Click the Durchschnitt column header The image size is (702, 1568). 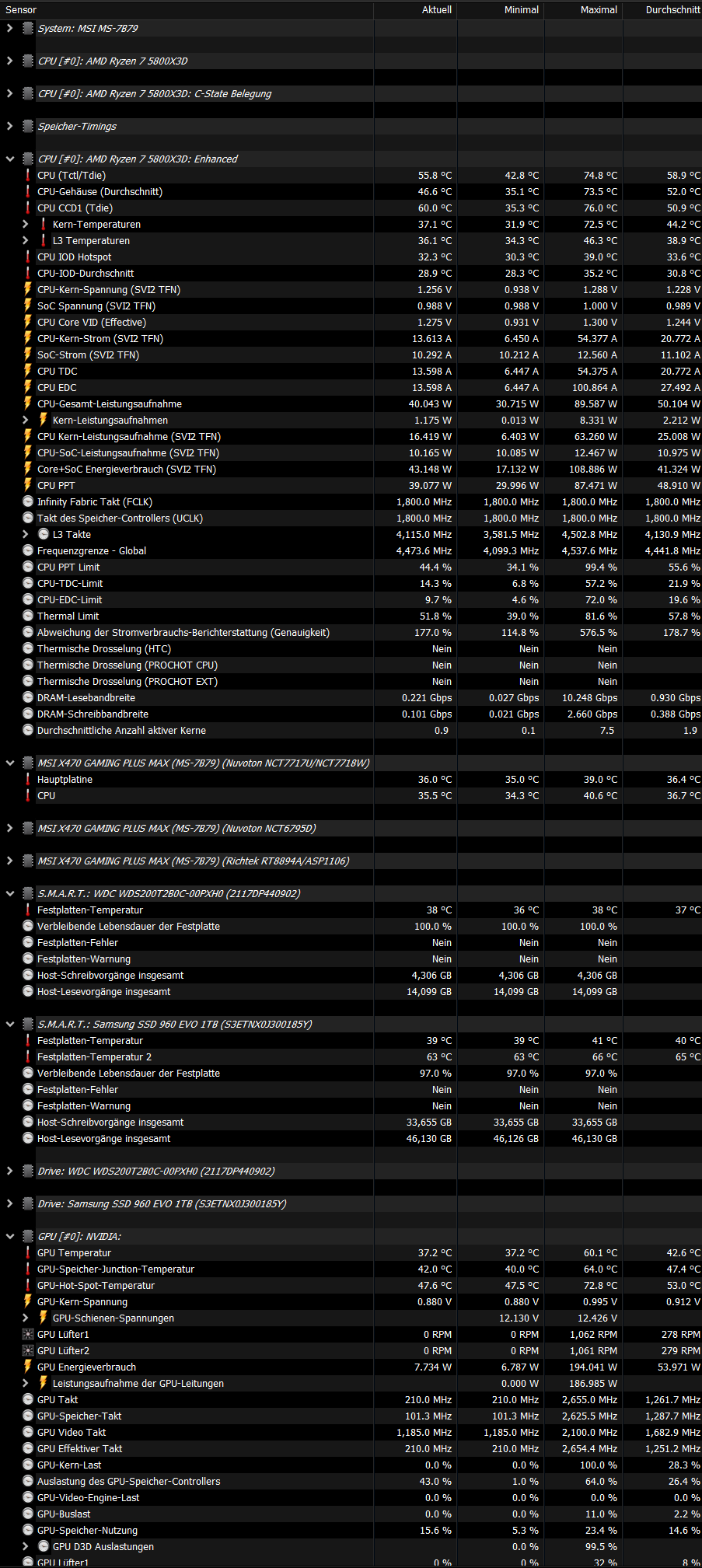(x=662, y=10)
